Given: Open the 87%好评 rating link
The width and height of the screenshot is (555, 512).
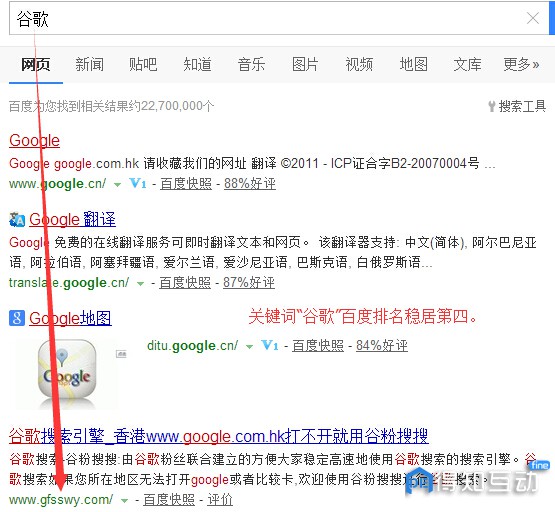Looking at the screenshot, I should click(x=249, y=283).
